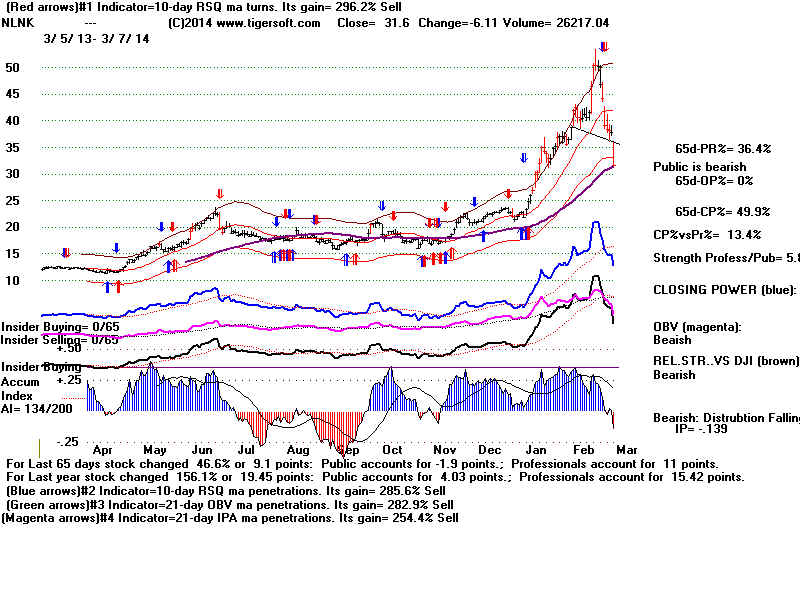Click the May month label
Screen dimensions: 800x600
click(x=155, y=451)
